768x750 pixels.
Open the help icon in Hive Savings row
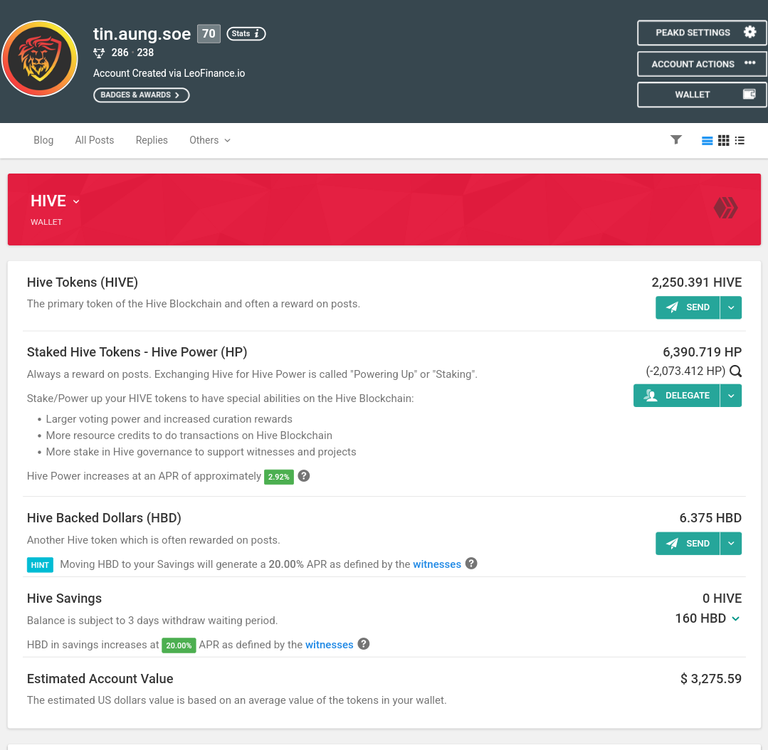363,644
